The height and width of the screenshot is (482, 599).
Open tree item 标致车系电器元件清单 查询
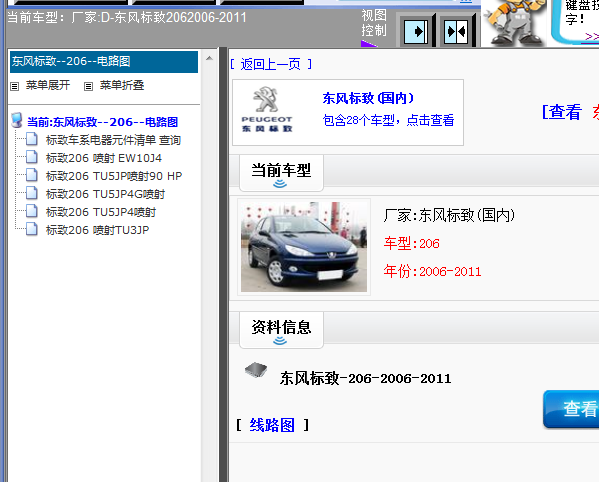[113, 140]
